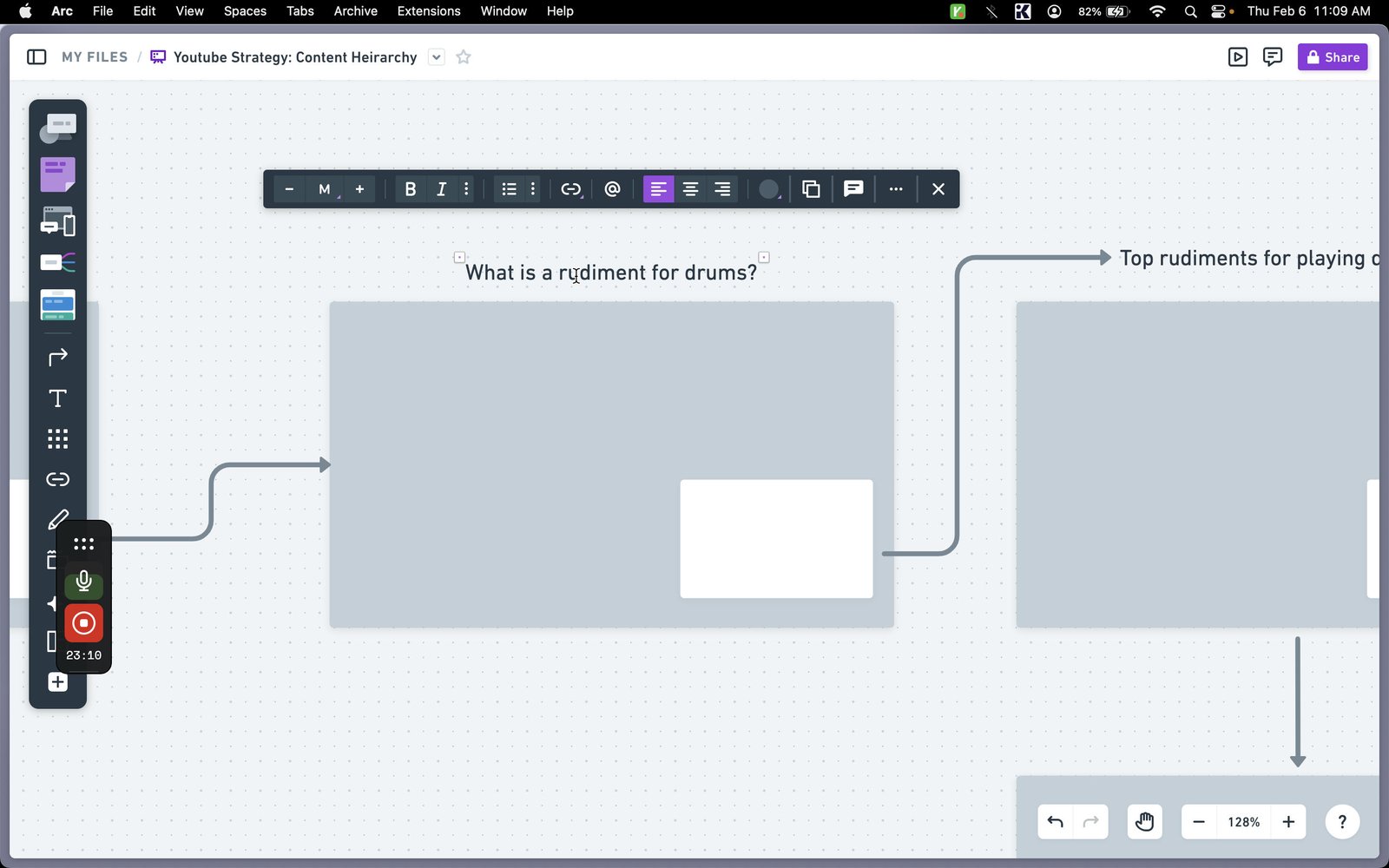Select the chat bubbles tool in the left toolbar
This screenshot has height=868, width=1389.
(57, 128)
